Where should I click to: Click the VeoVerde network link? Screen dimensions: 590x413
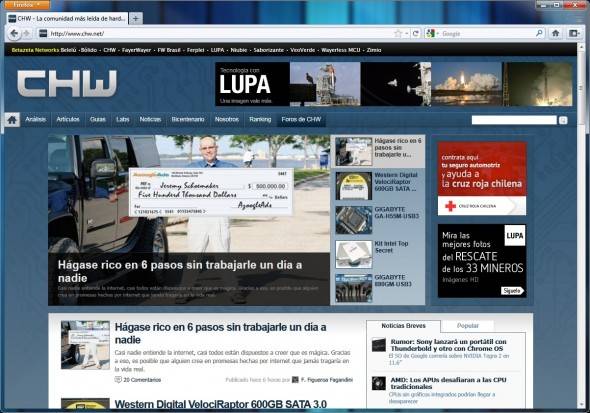[x=303, y=50]
